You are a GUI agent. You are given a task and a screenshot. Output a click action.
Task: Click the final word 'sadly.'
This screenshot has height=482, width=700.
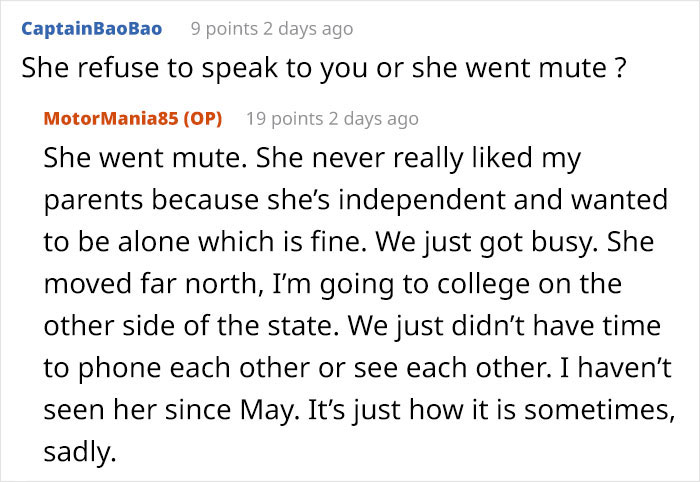80,453
